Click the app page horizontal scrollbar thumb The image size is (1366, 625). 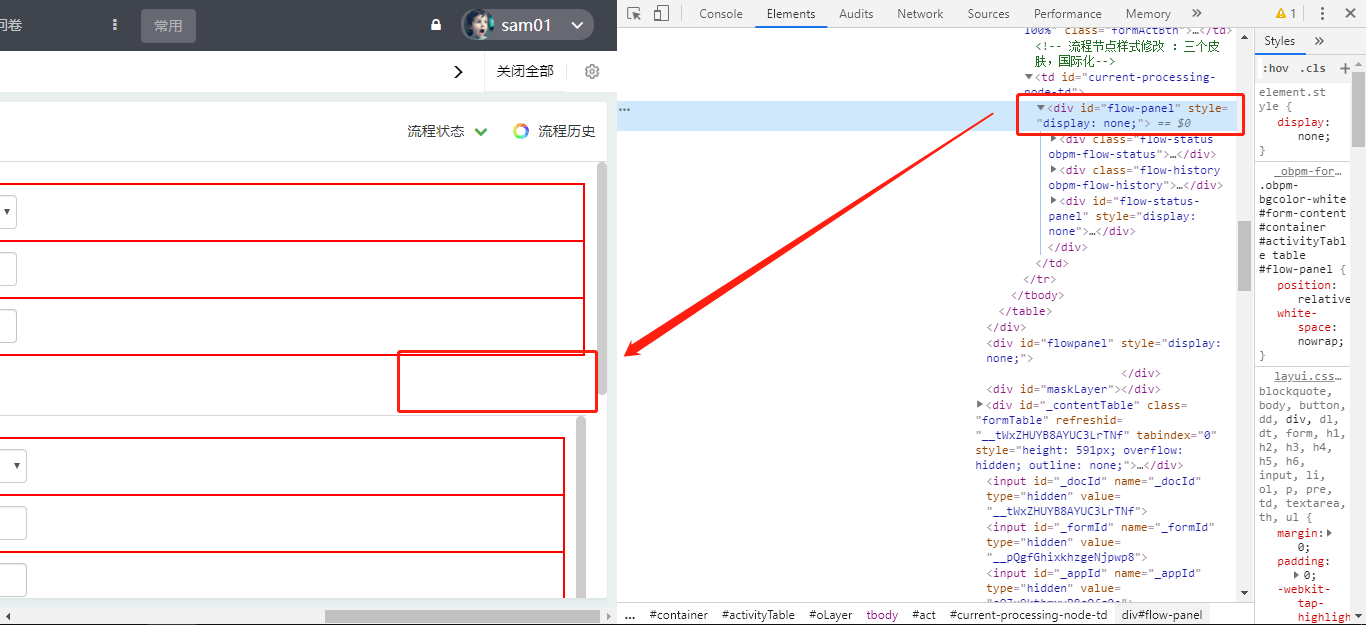462,616
